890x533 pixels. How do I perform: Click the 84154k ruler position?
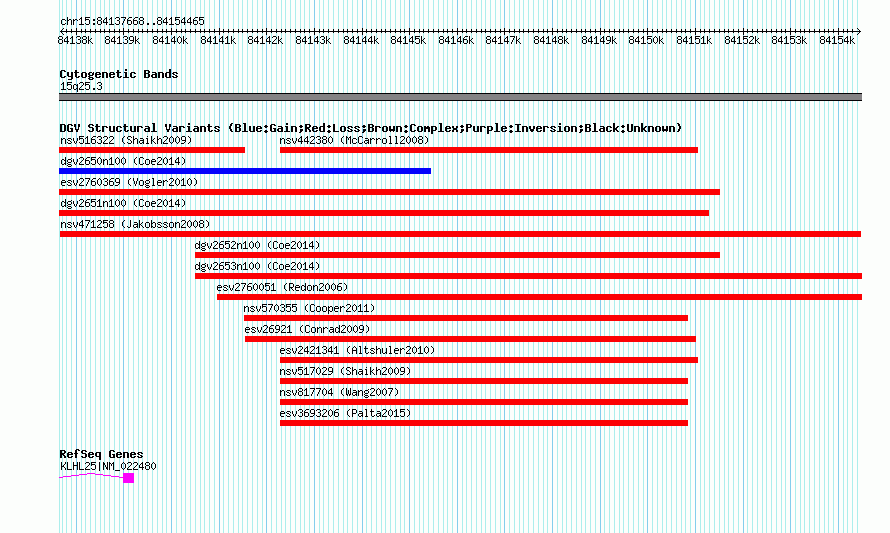tap(837, 40)
